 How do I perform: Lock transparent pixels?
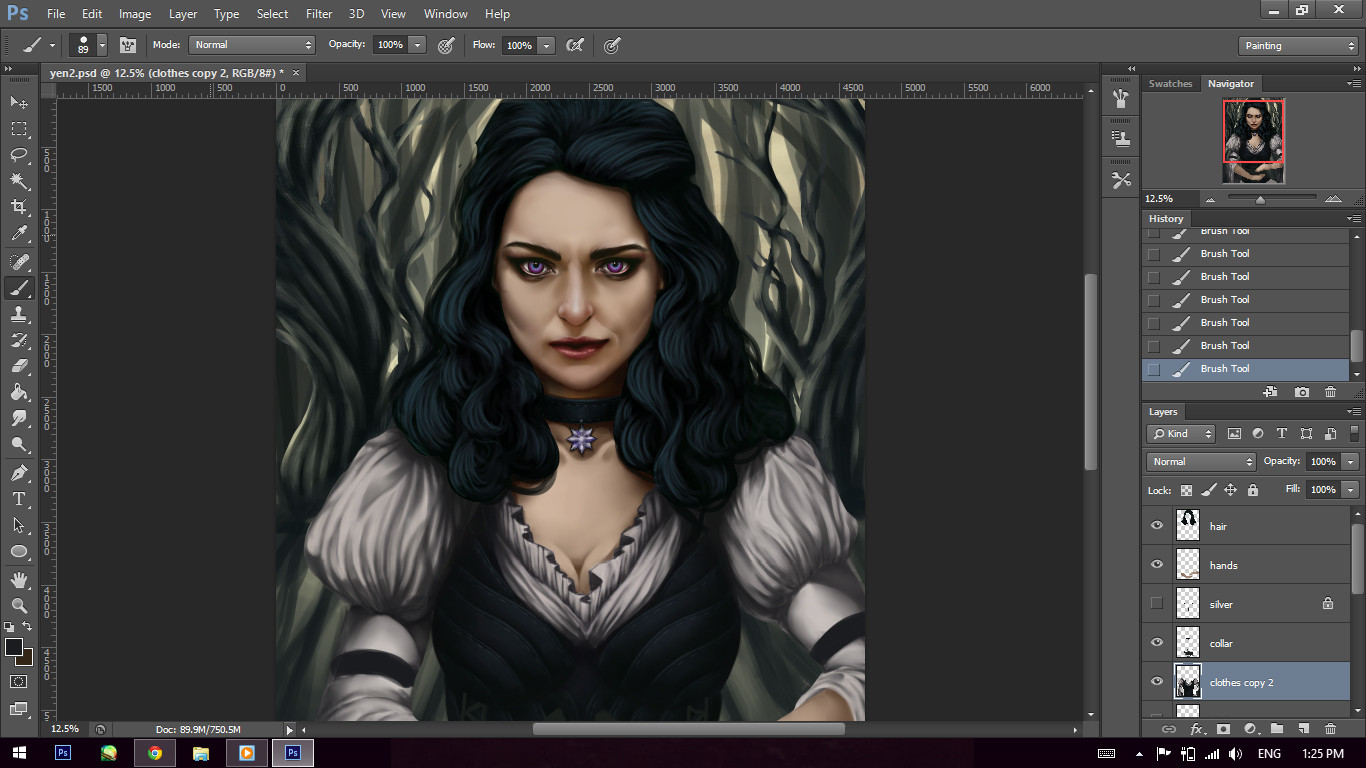pyautogui.click(x=1186, y=491)
